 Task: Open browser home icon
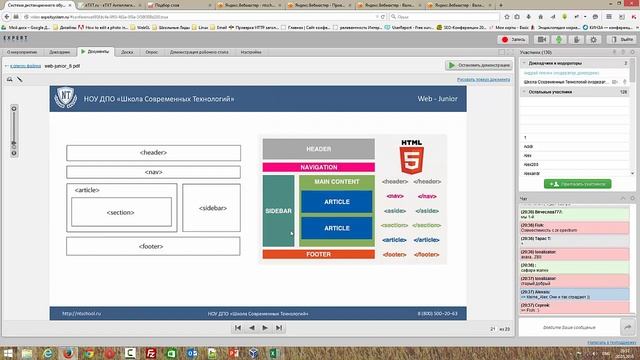pos(540,17)
